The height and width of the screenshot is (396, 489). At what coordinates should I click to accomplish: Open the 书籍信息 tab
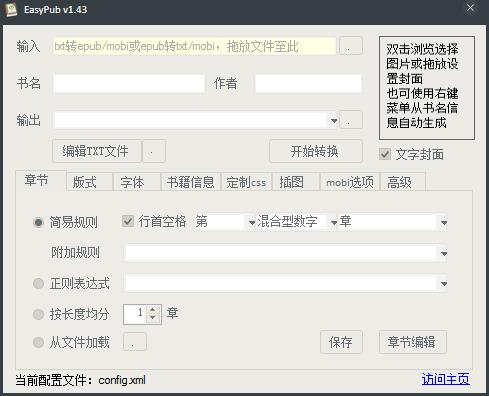[191, 182]
